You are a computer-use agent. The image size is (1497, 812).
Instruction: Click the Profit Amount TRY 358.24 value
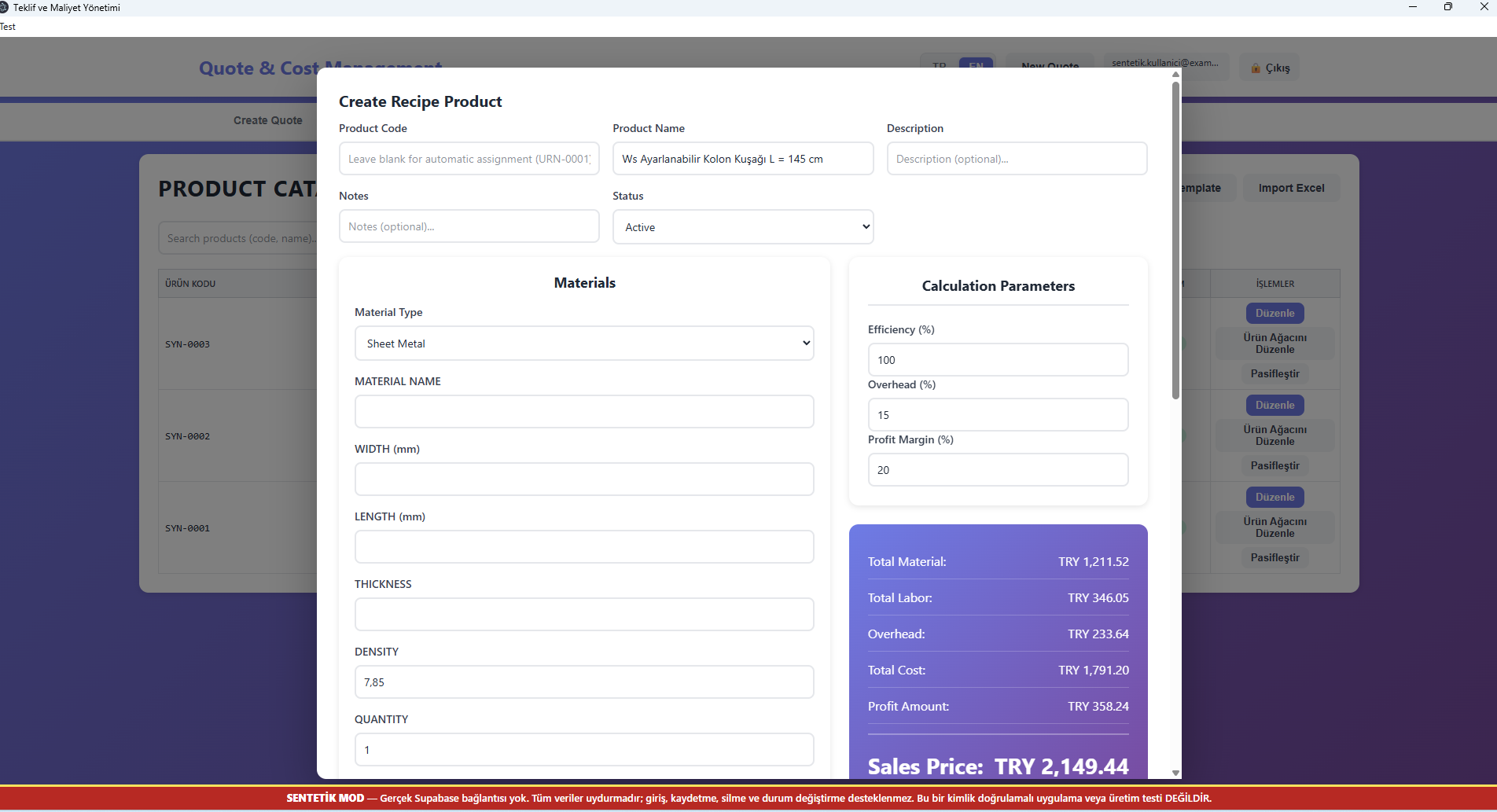click(x=1098, y=706)
